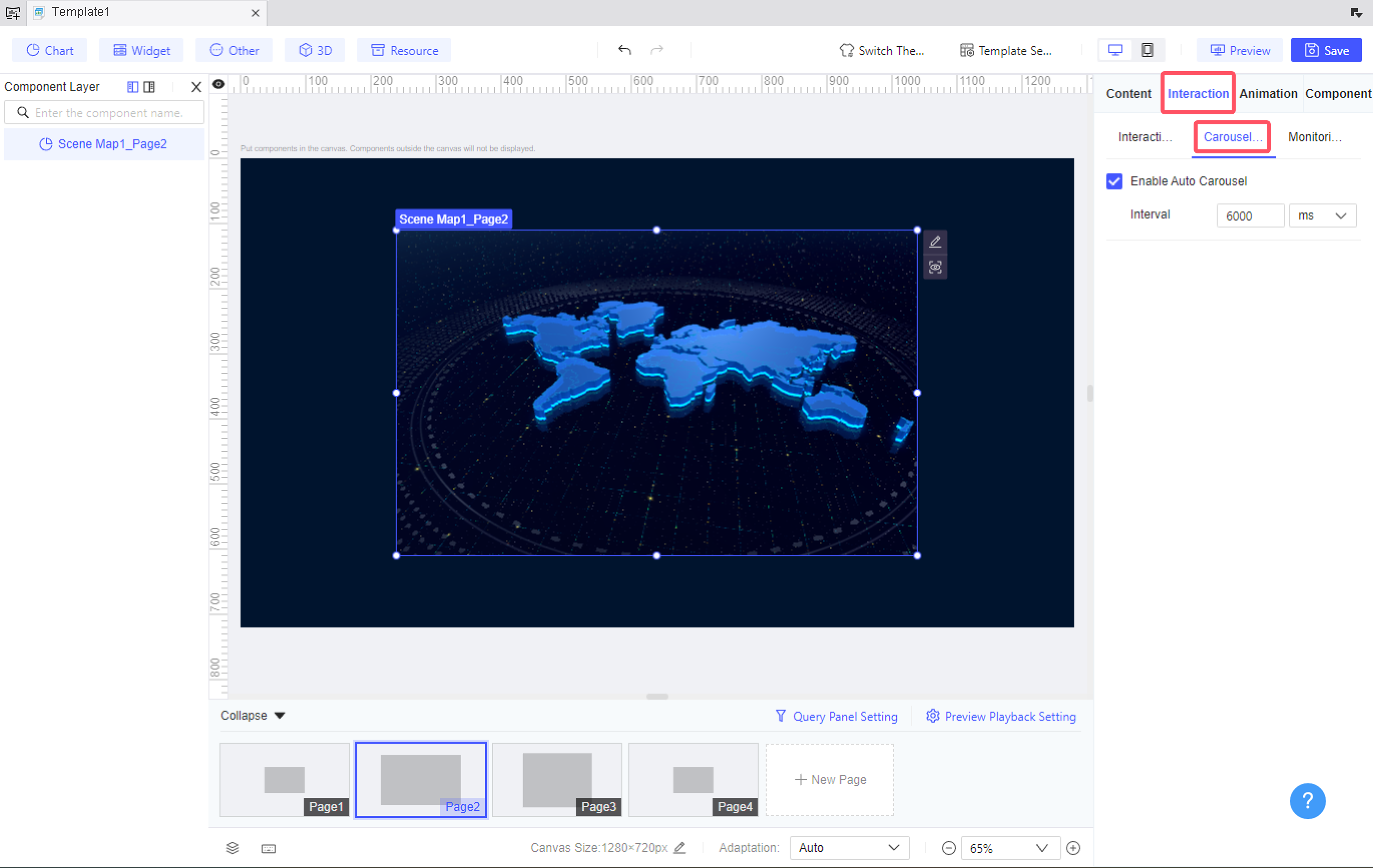1373x868 pixels.
Task: Dock Component Layer panel right icon
Action: (x=149, y=87)
